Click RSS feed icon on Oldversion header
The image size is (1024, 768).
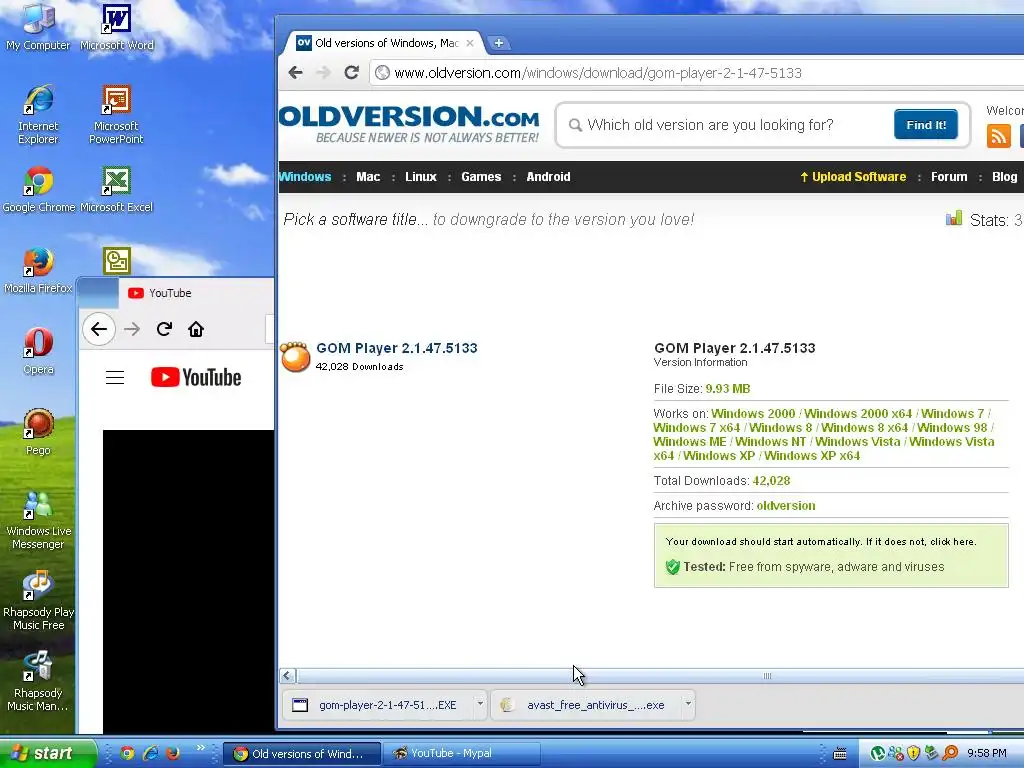coord(999,136)
